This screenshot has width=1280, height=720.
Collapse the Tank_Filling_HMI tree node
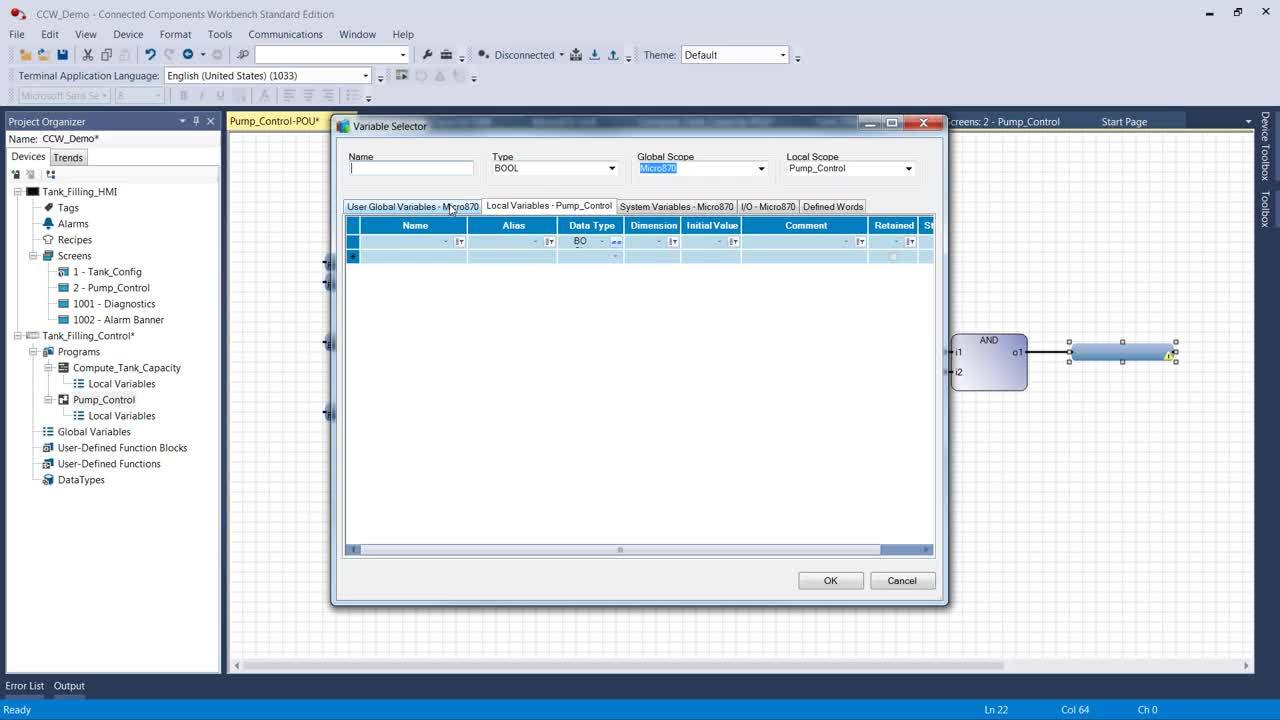coord(18,192)
